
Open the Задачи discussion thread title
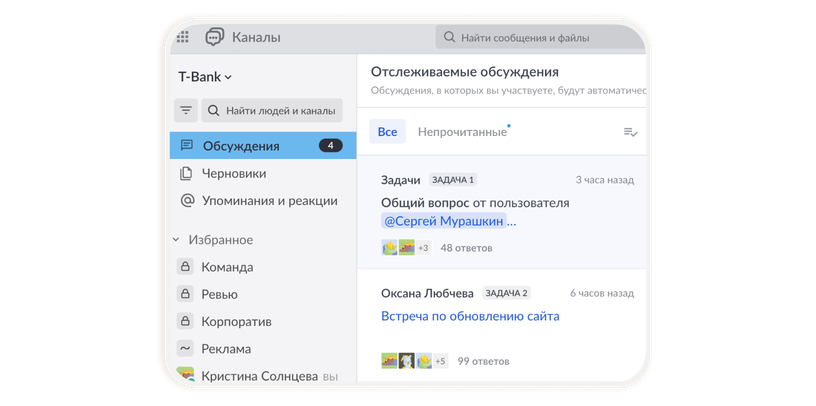point(401,180)
